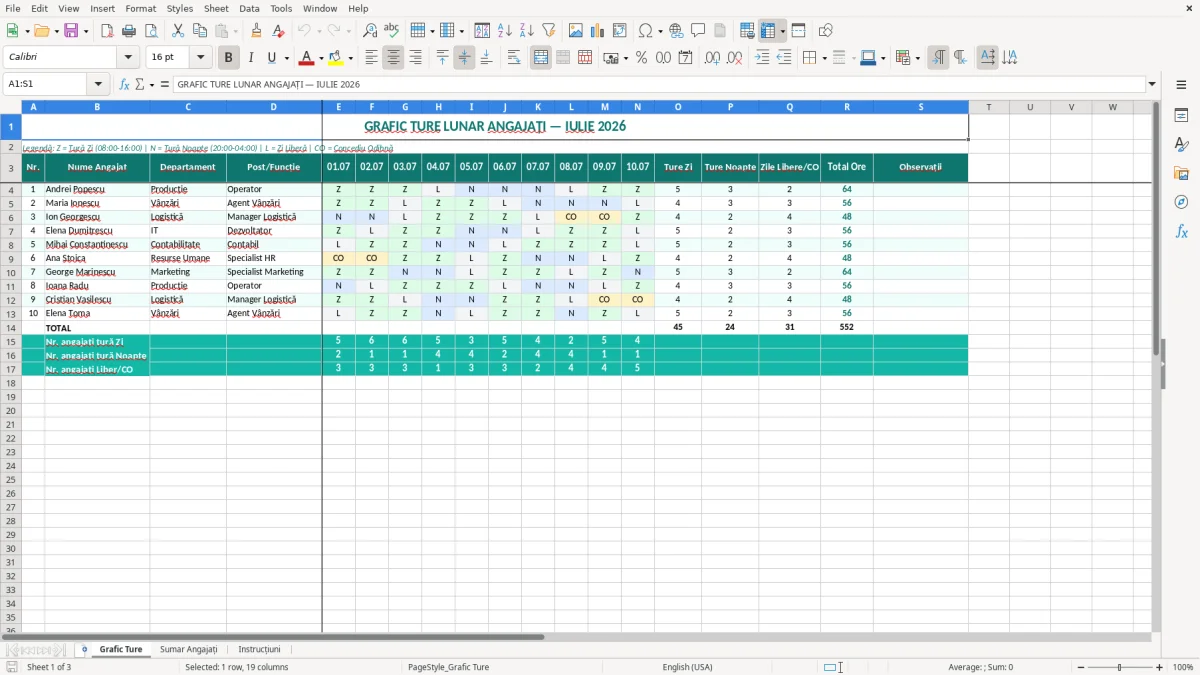
Task: Select column header T
Action: click(x=989, y=107)
